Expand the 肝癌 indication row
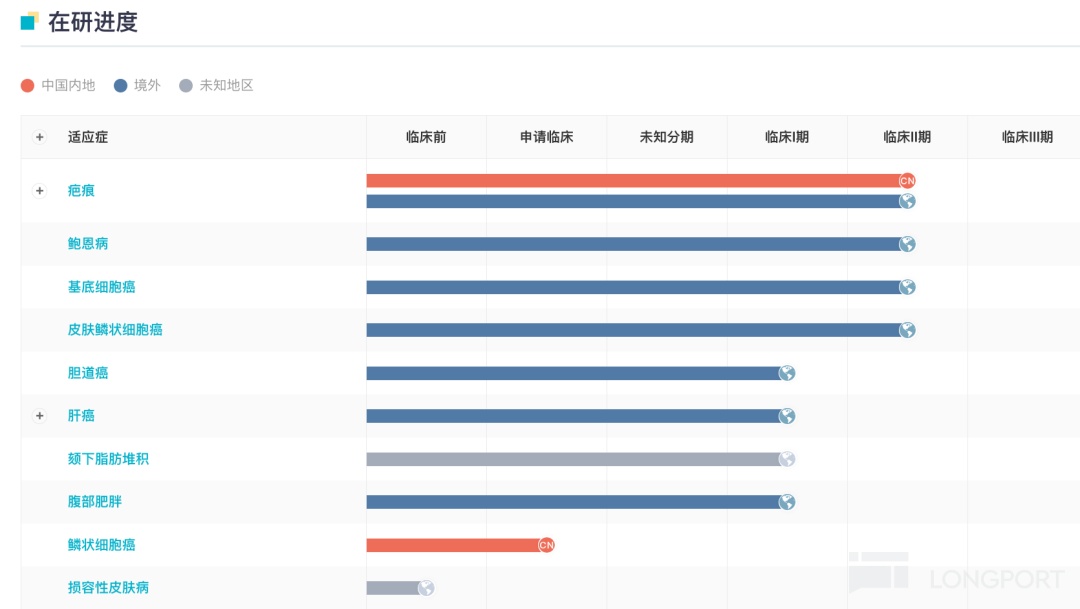 pos(40,416)
